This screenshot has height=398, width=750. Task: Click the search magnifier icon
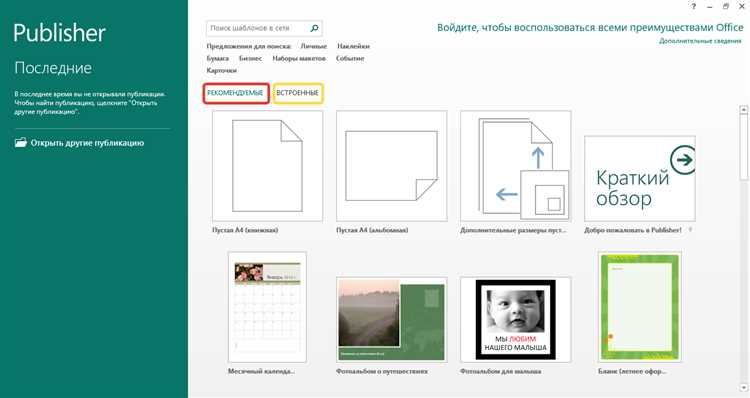[314, 28]
